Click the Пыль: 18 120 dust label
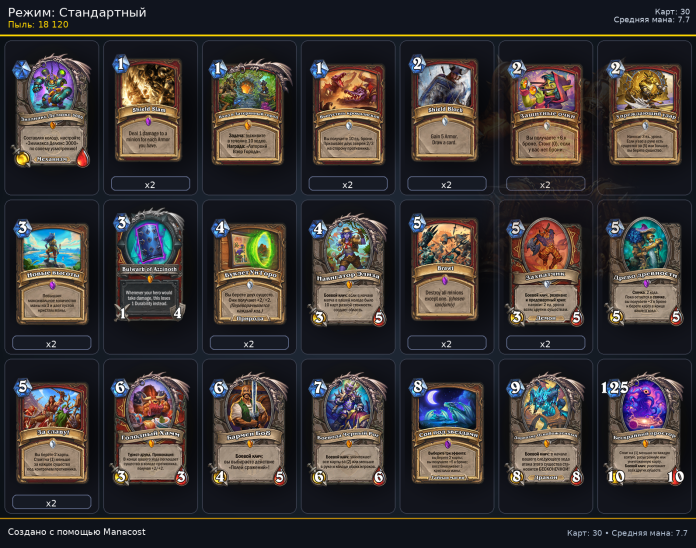Image resolution: width=696 pixels, height=548 pixels. pos(38,25)
